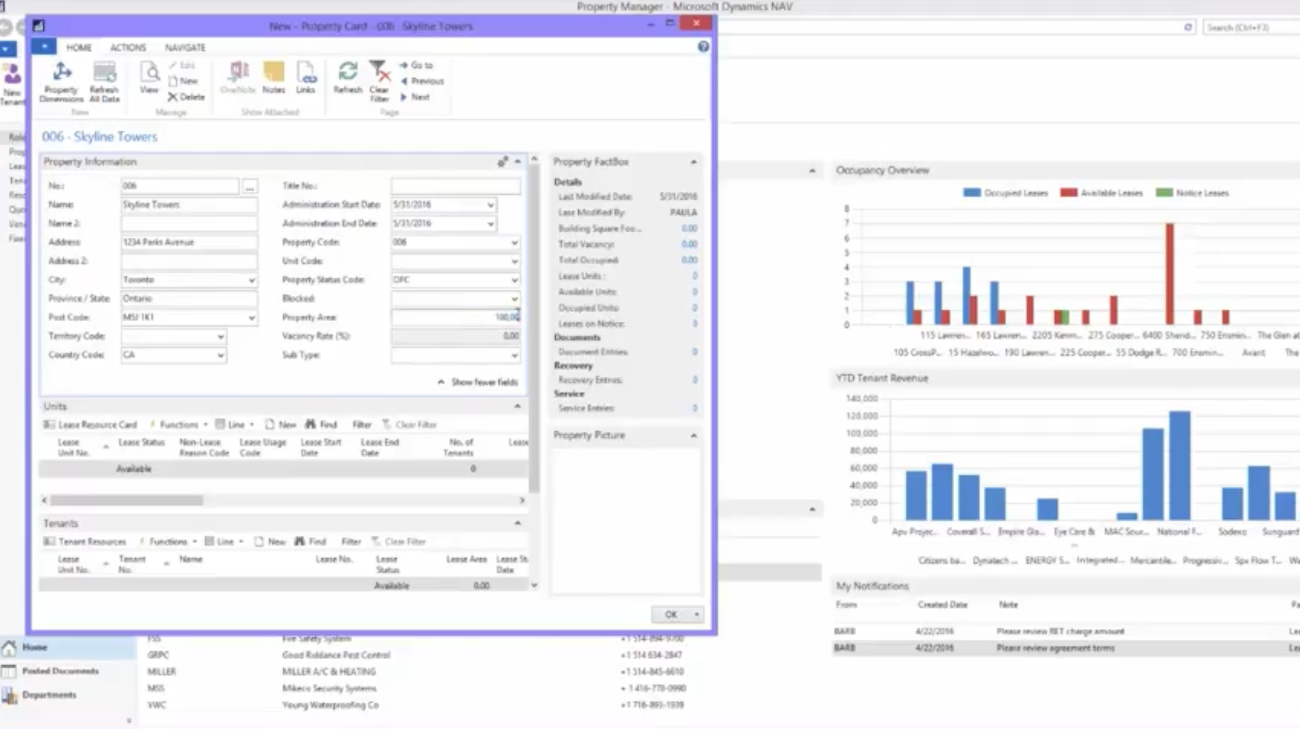This screenshot has width=1300, height=729.
Task: Click Occupied Leases blue legend swatch
Action: tap(971, 192)
